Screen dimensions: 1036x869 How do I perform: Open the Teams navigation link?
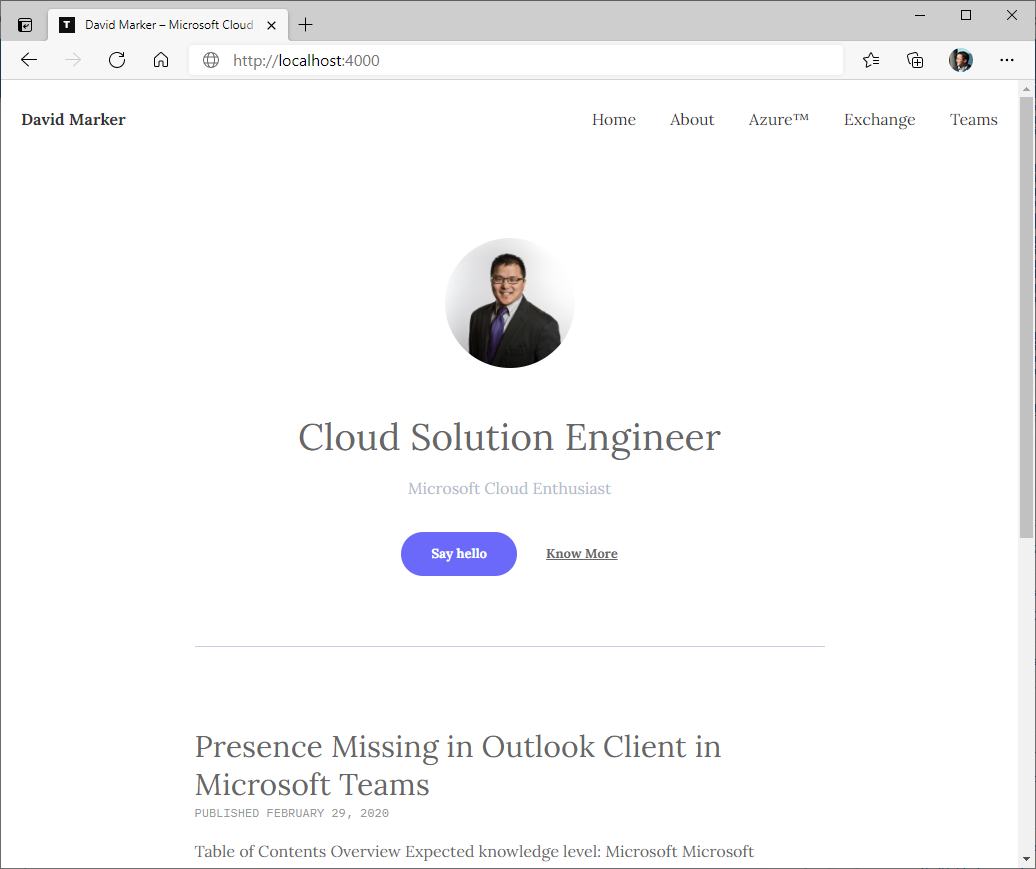pyautogui.click(x=974, y=120)
